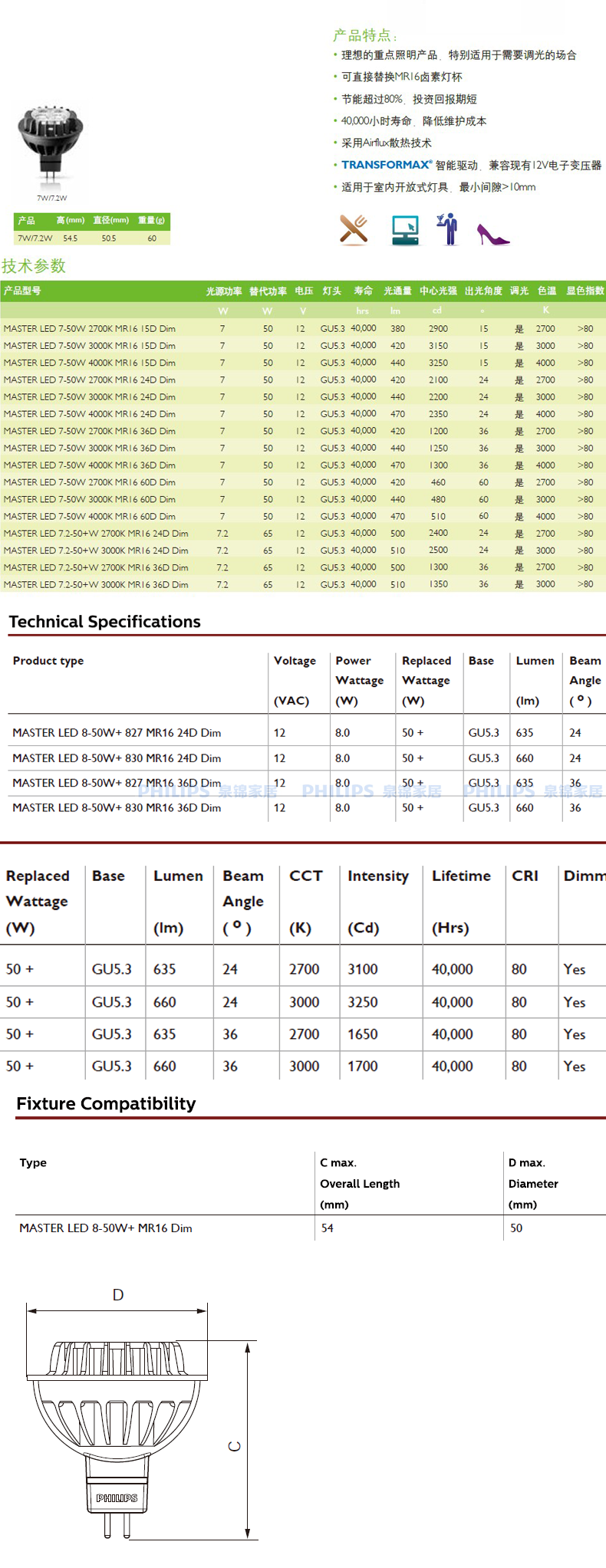Click the 2350 center intensity value
Screen dimensions: 606x1568
pos(438,414)
